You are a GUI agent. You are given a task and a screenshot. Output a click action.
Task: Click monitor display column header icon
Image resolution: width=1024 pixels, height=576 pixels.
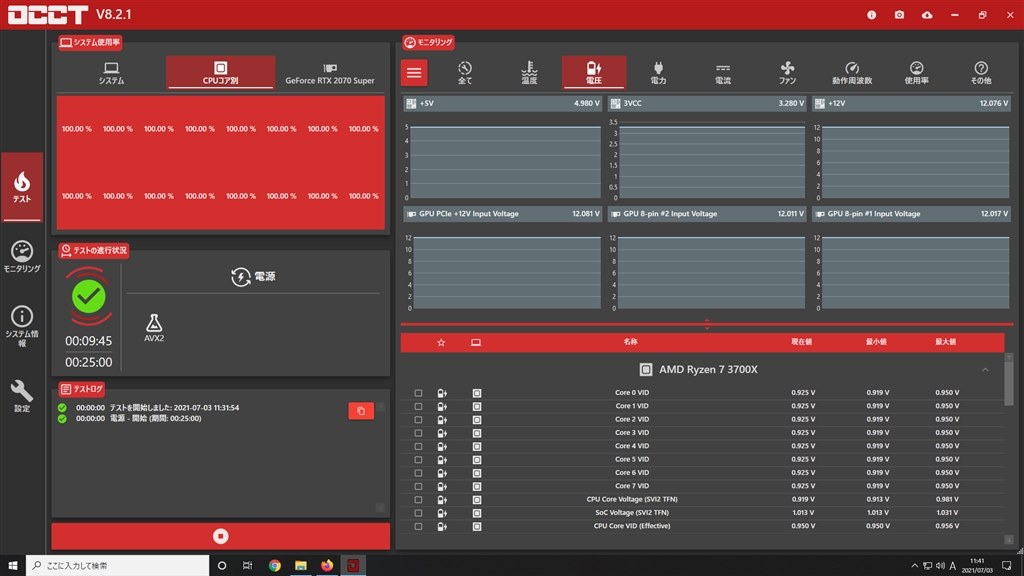[x=476, y=342]
